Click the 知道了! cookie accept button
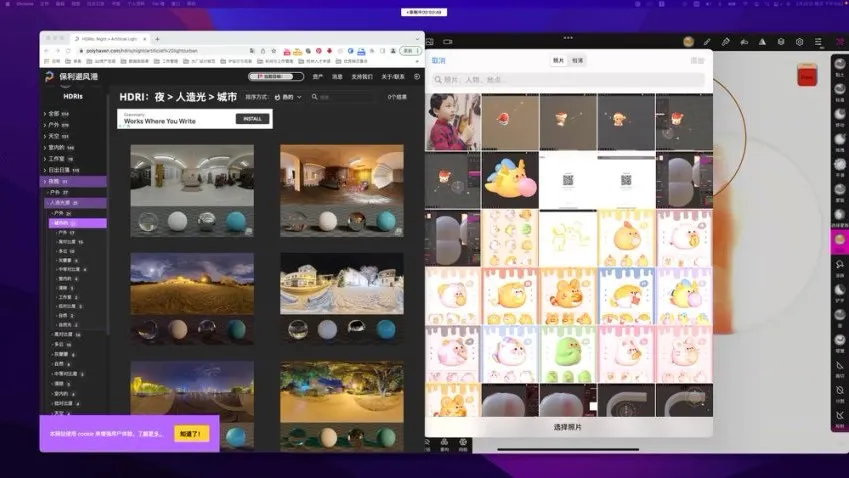Image resolution: width=849 pixels, height=478 pixels. pyautogui.click(x=189, y=434)
